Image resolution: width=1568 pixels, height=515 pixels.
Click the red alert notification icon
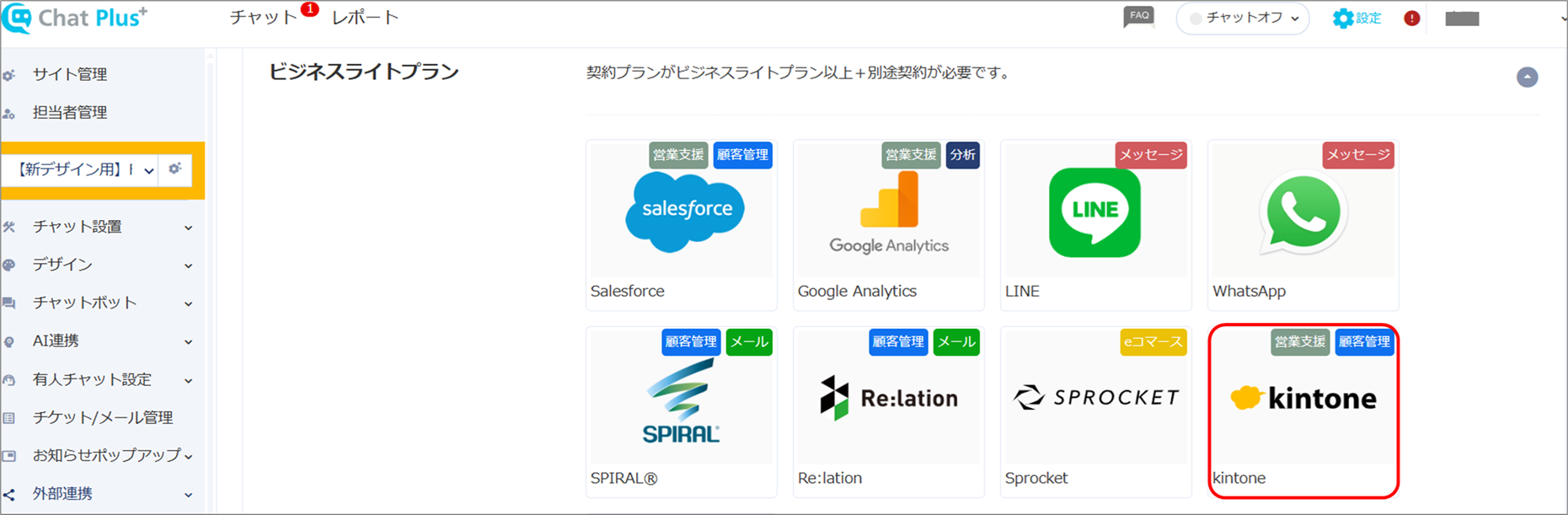(1412, 19)
